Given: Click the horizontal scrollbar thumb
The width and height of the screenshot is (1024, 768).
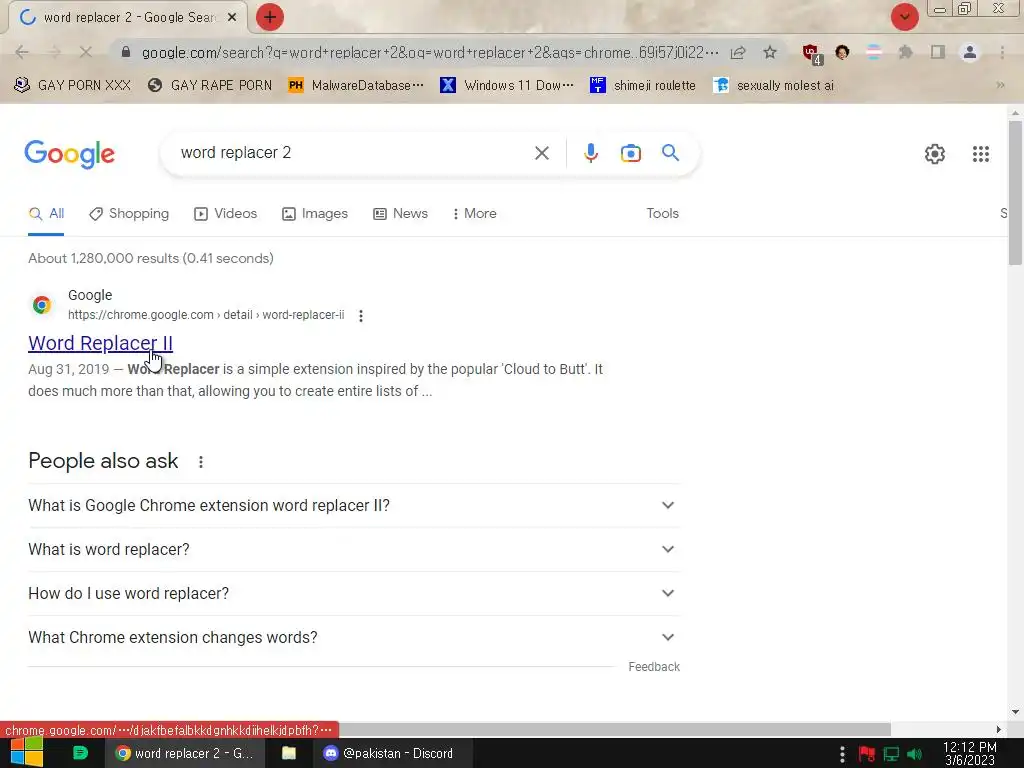Looking at the screenshot, I should tap(614, 729).
